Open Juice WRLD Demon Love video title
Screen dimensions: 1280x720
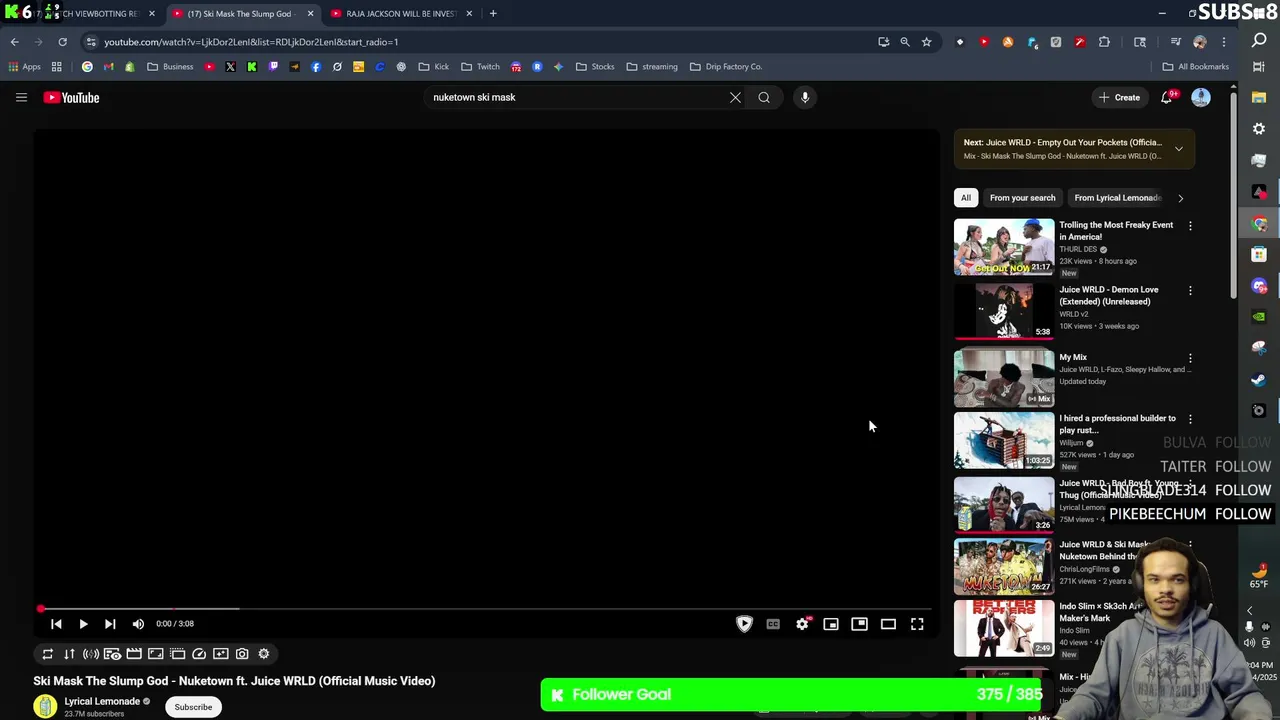pos(1108,295)
